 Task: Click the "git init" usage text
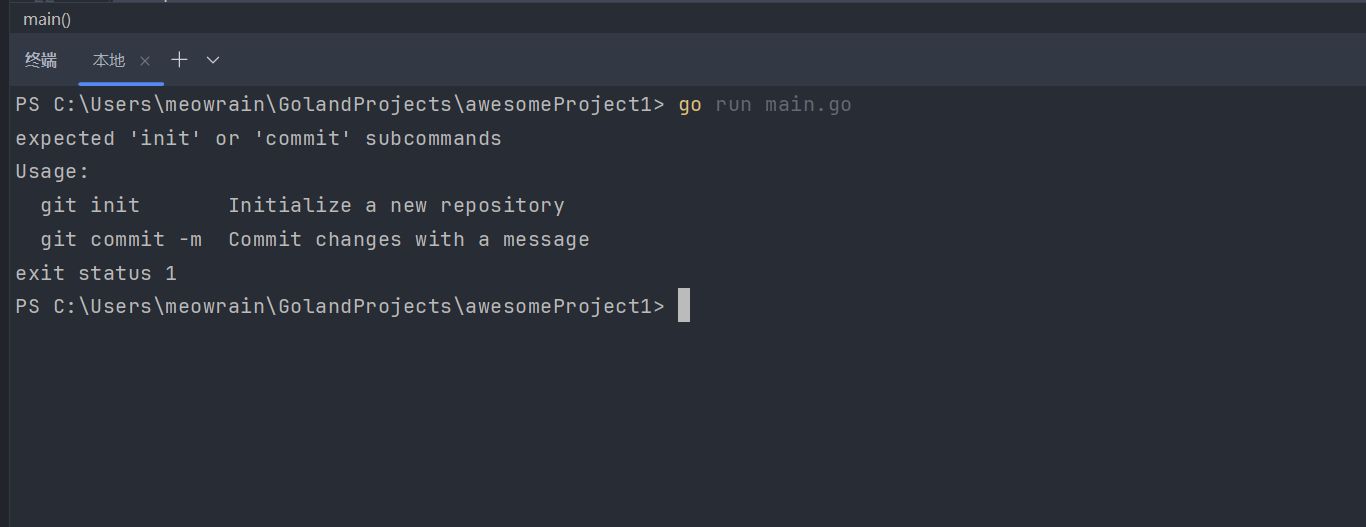point(90,206)
